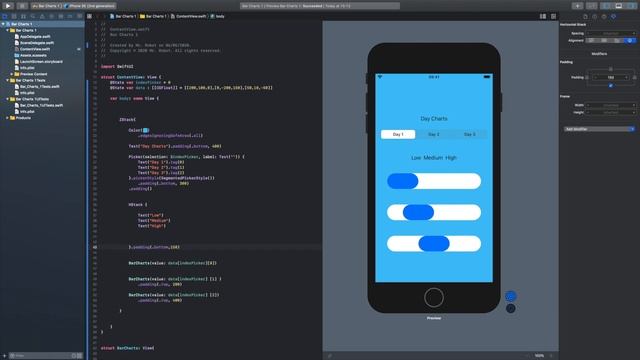Collapse the Bar Charts 1Tests group

coord(8,80)
